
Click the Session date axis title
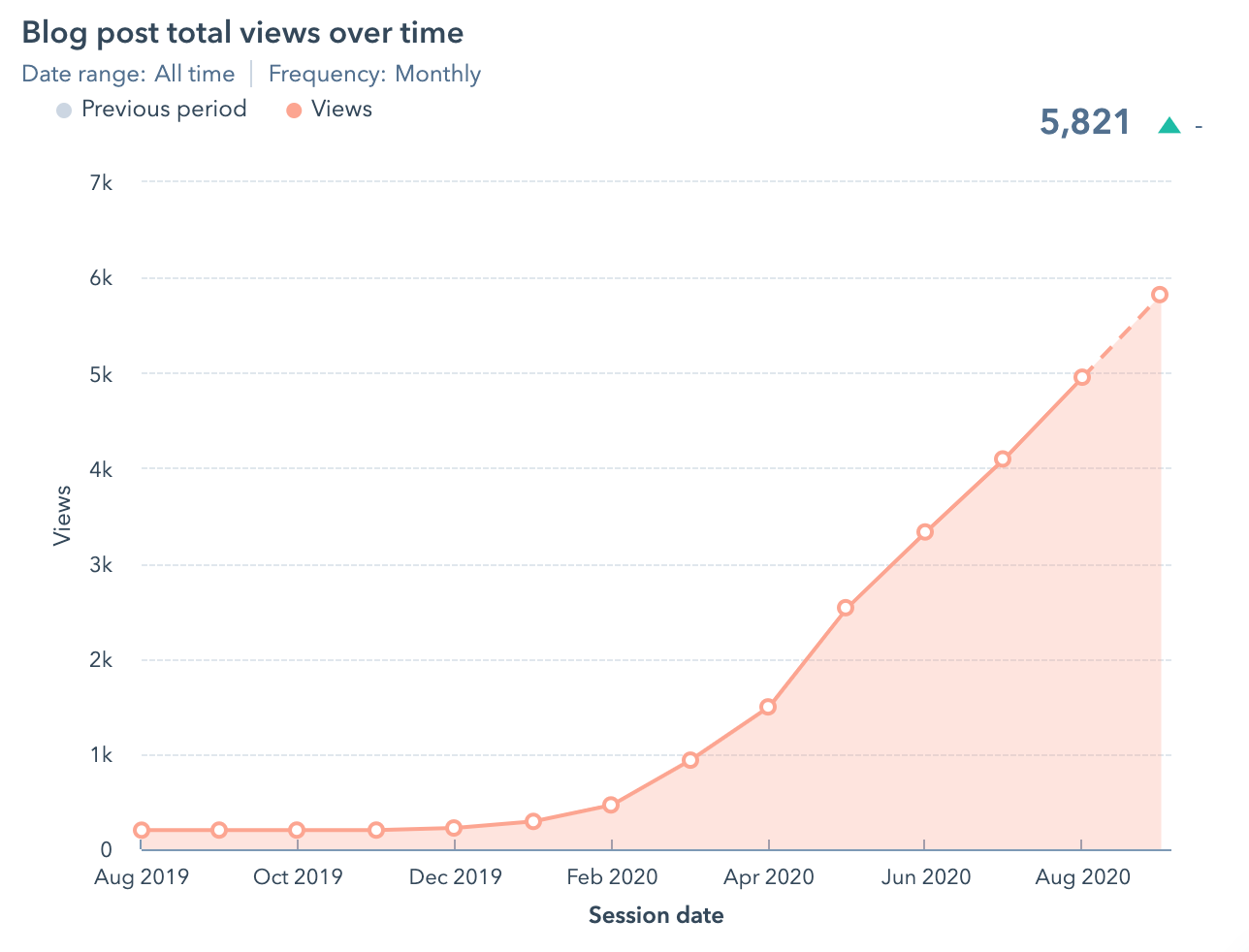(657, 915)
